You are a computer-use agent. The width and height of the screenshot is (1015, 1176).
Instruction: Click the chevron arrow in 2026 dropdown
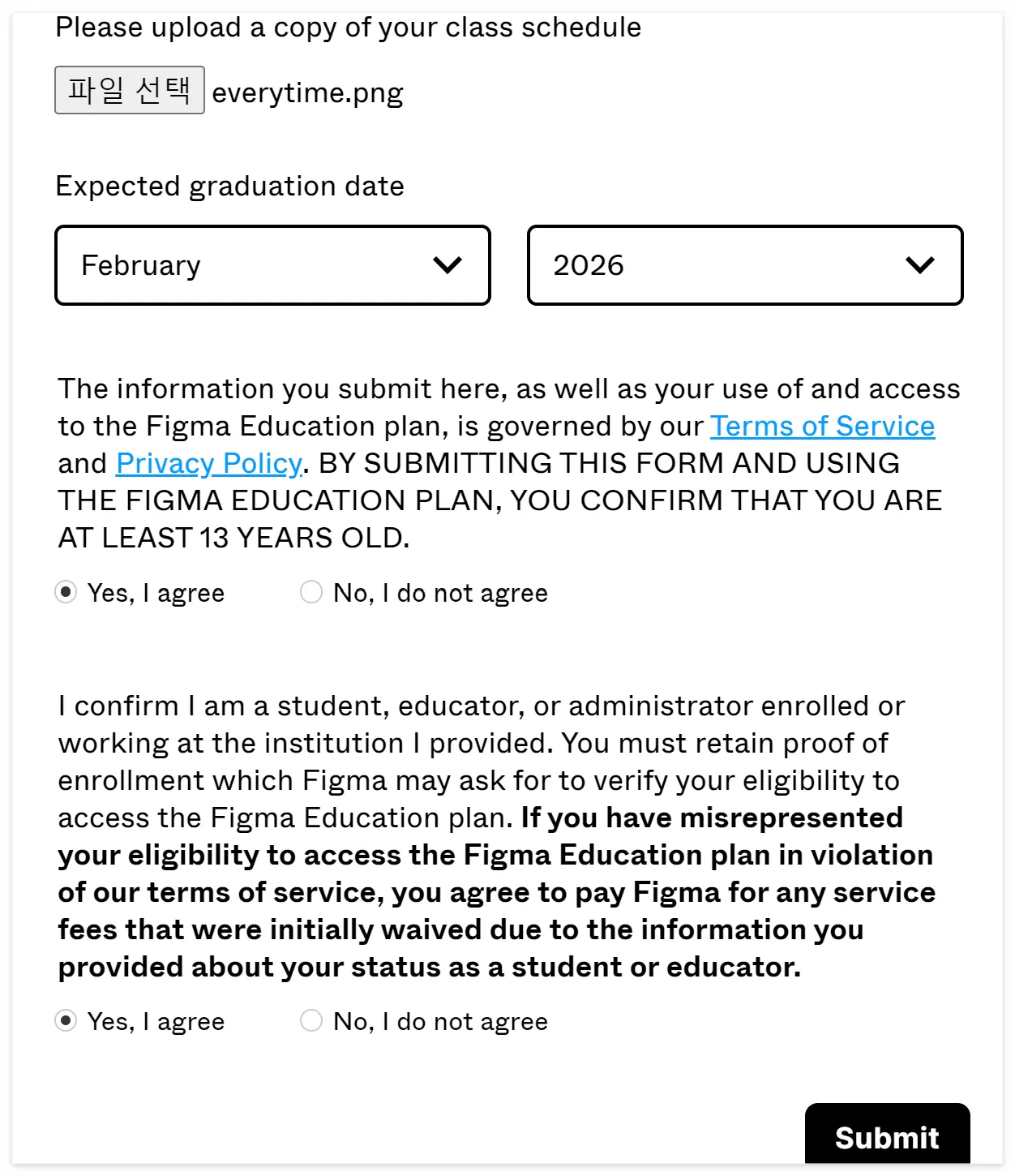click(x=920, y=265)
